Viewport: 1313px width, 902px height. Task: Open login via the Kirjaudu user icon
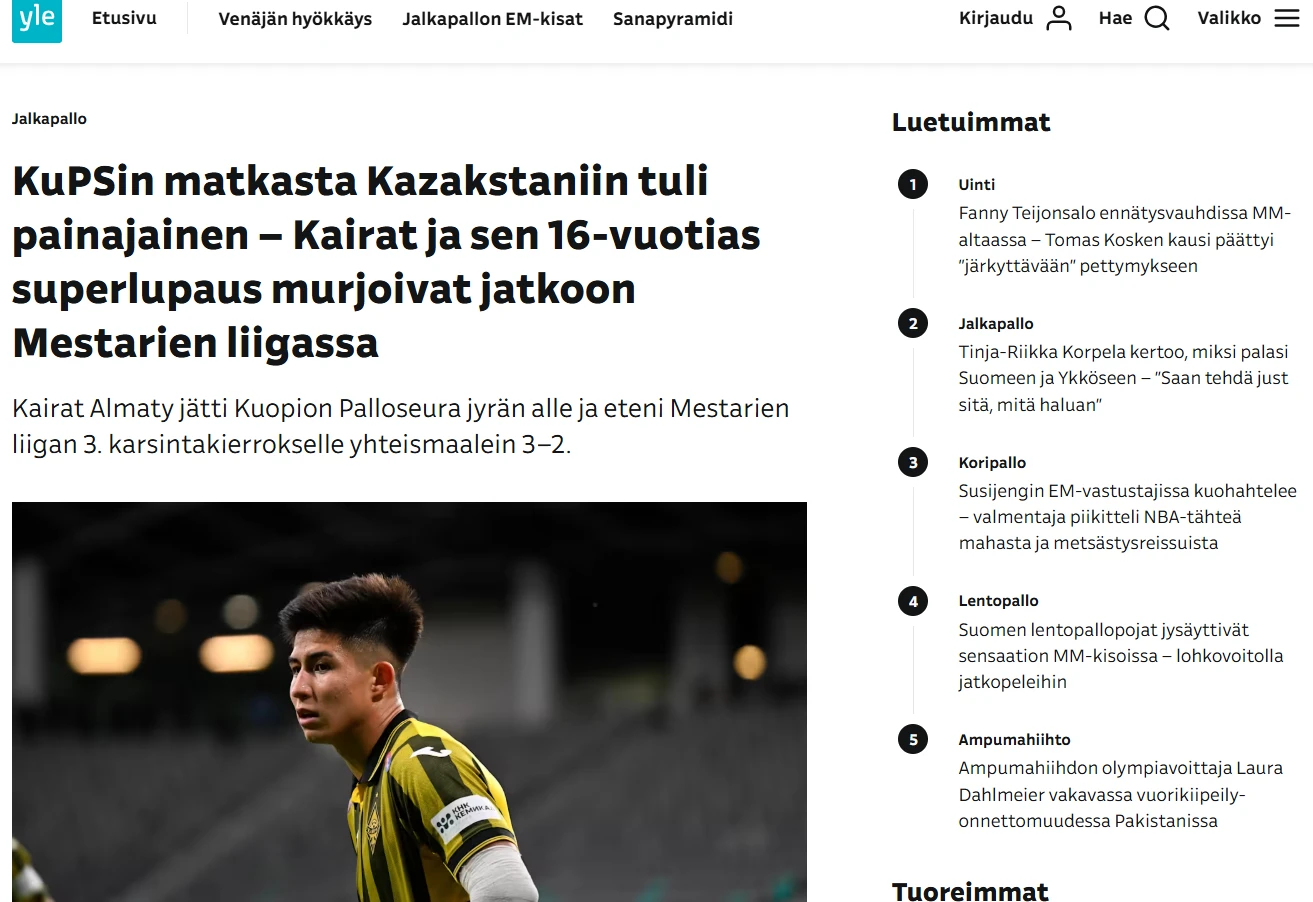click(x=1058, y=18)
